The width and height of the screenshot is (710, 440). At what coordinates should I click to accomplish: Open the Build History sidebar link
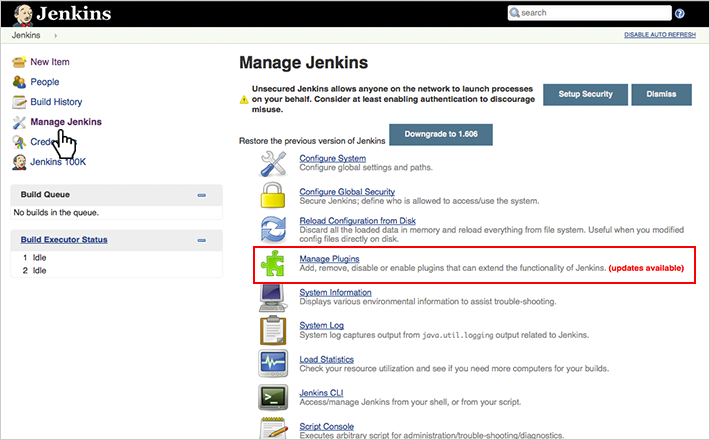tap(56, 102)
